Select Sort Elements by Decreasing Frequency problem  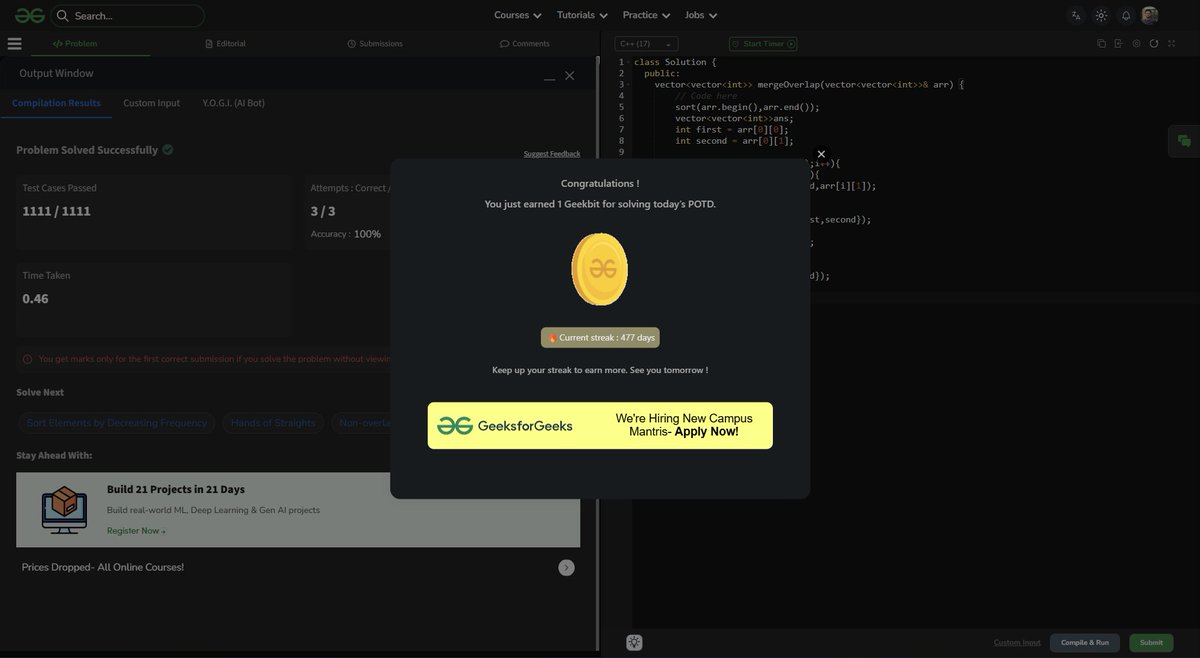(x=117, y=423)
